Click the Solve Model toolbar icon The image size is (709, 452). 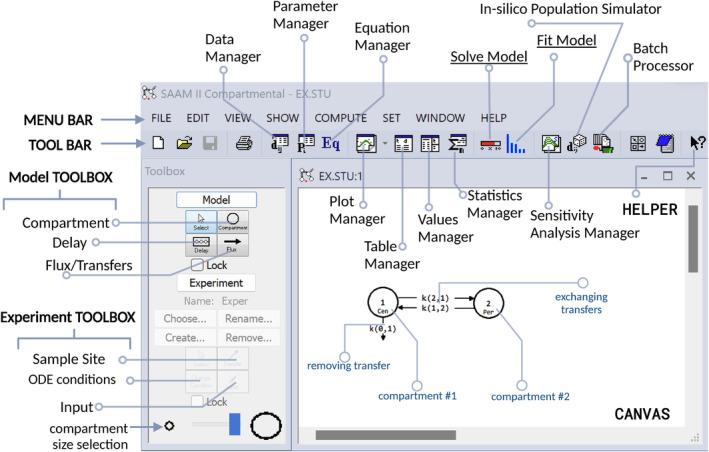(490, 144)
